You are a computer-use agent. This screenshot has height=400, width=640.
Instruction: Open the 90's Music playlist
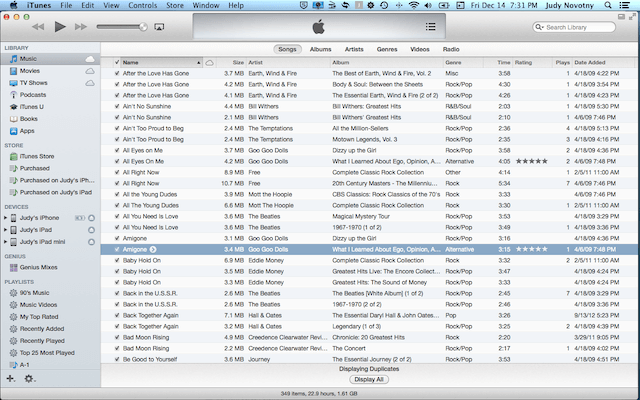(34, 293)
